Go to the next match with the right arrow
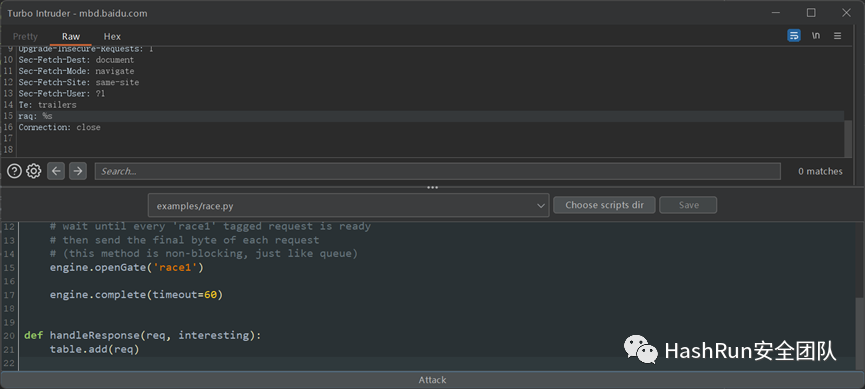 coord(78,171)
